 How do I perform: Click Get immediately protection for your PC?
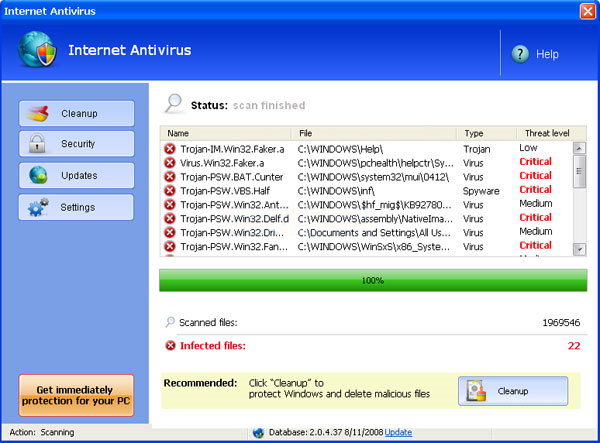tap(76, 395)
